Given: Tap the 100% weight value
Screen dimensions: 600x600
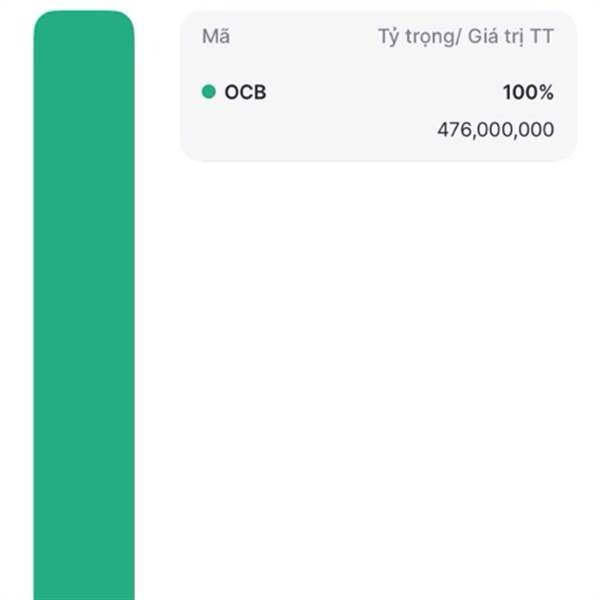Looking at the screenshot, I should pyautogui.click(x=528, y=92).
